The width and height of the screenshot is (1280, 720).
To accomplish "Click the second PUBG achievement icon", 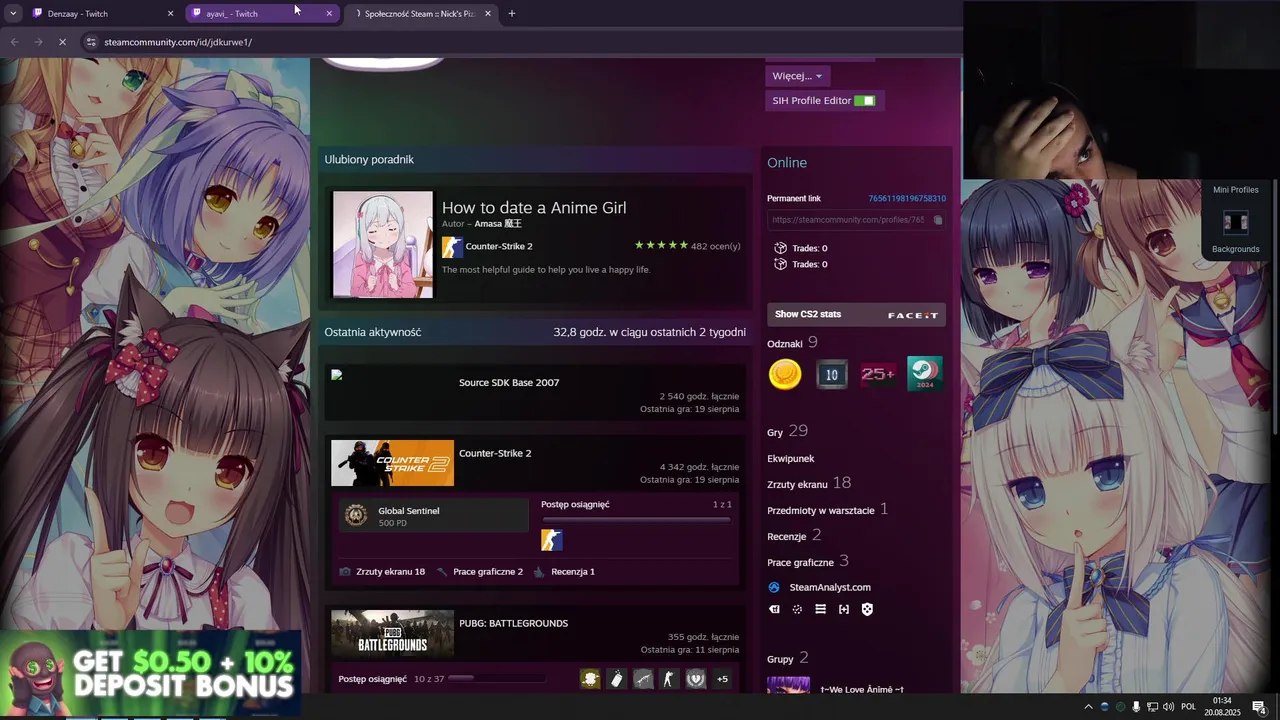I will pos(617,679).
